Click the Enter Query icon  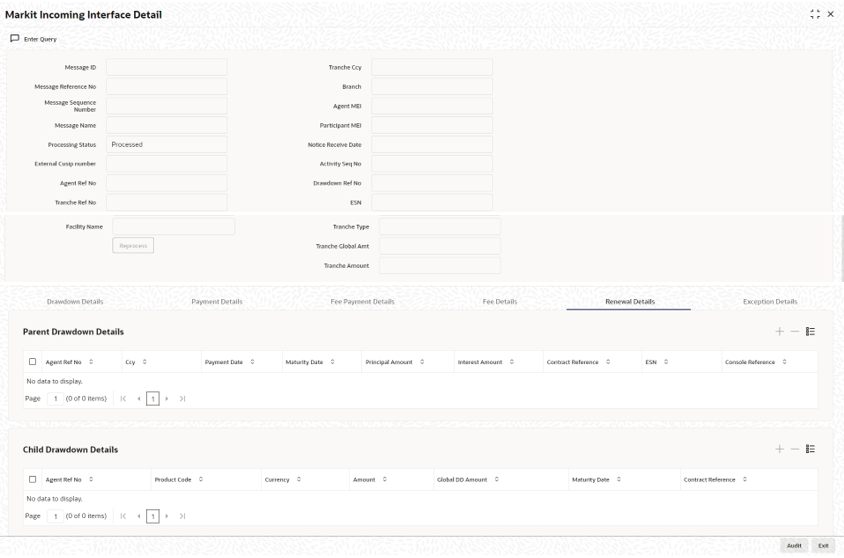(x=15, y=39)
